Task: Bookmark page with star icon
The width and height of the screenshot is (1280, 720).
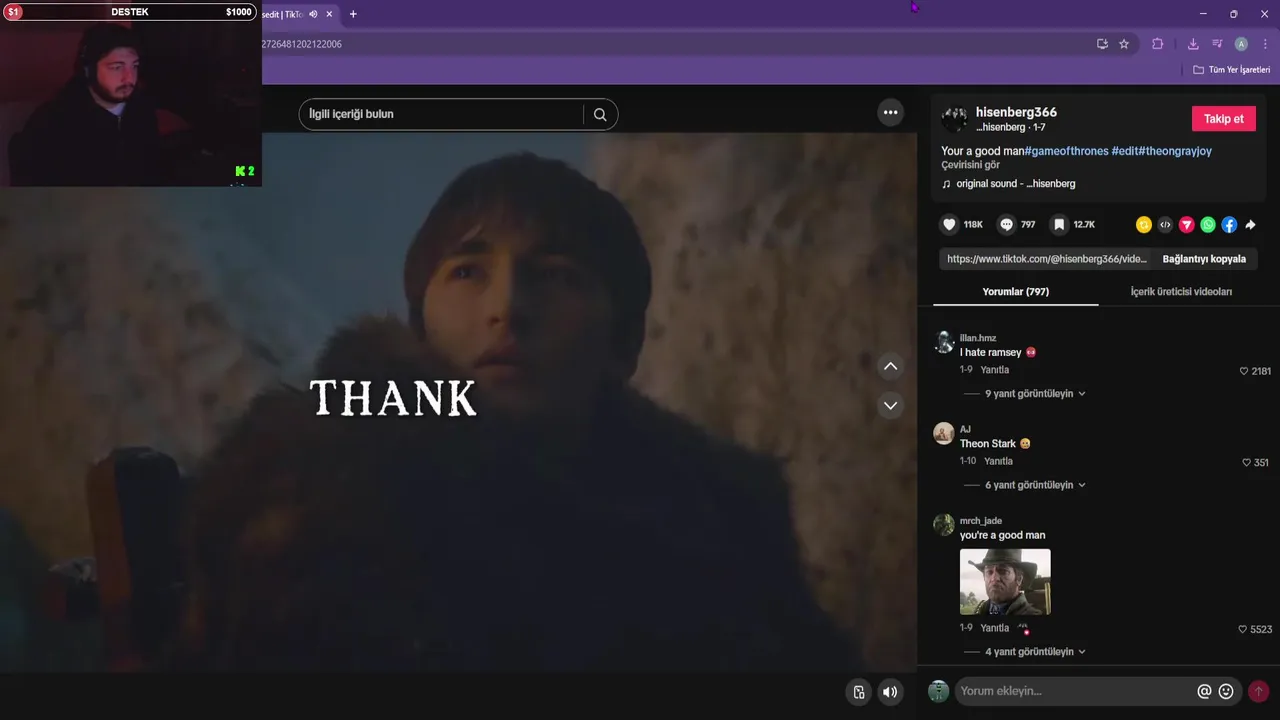Action: 1124,44
